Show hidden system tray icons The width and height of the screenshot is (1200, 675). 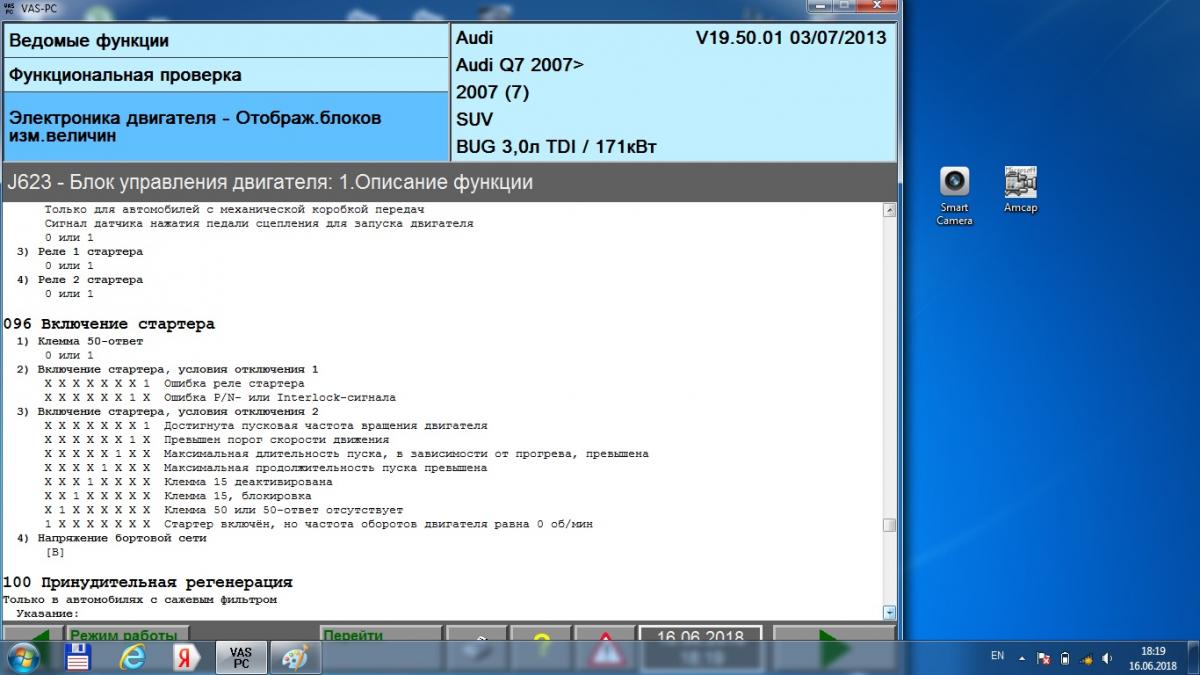coord(1022,658)
